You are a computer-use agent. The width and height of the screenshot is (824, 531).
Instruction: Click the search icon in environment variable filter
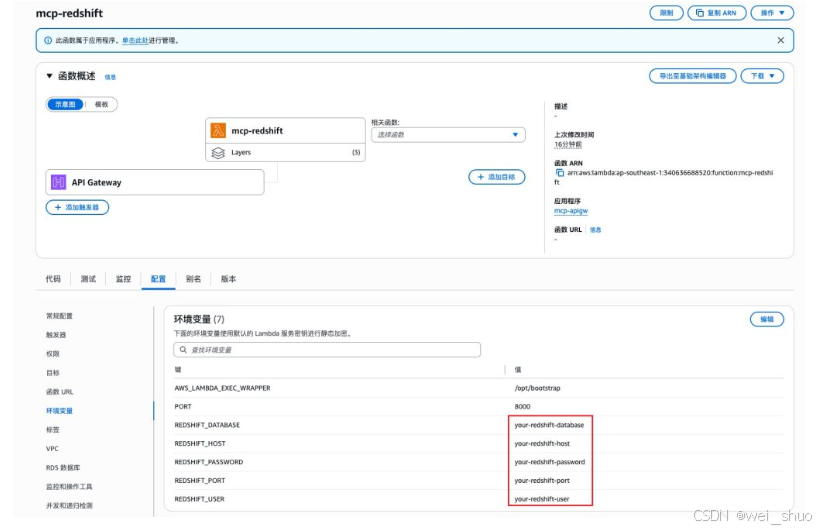[x=183, y=350]
